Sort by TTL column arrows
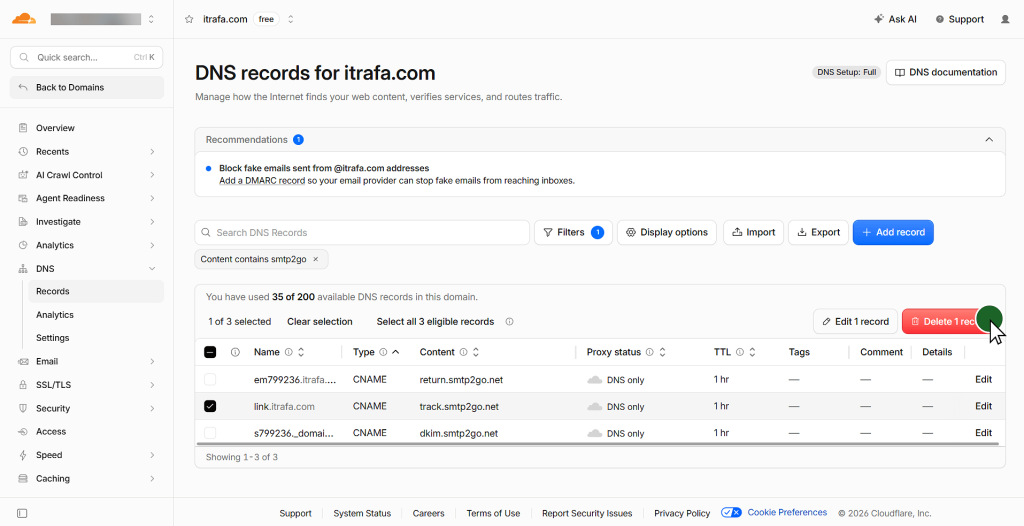Image resolution: width=1024 pixels, height=526 pixels. point(752,352)
